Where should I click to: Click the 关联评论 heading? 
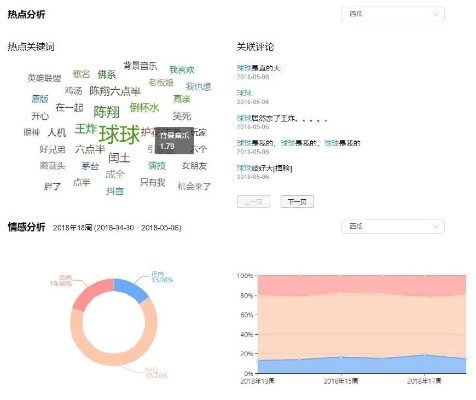click(x=255, y=47)
